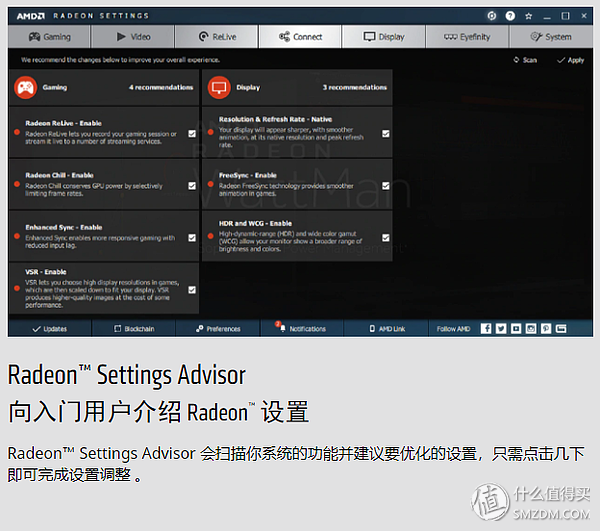Click 'VSR - Enable' title
The width and height of the screenshot is (600, 531).
46,272
